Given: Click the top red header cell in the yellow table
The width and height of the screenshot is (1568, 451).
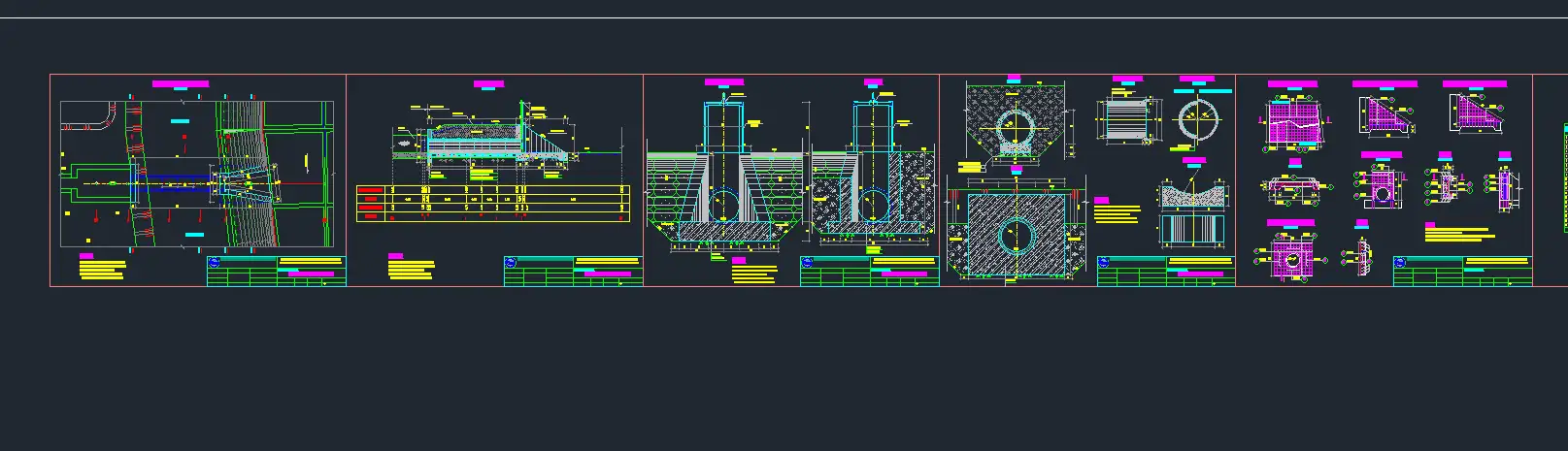Looking at the screenshot, I should [x=368, y=190].
